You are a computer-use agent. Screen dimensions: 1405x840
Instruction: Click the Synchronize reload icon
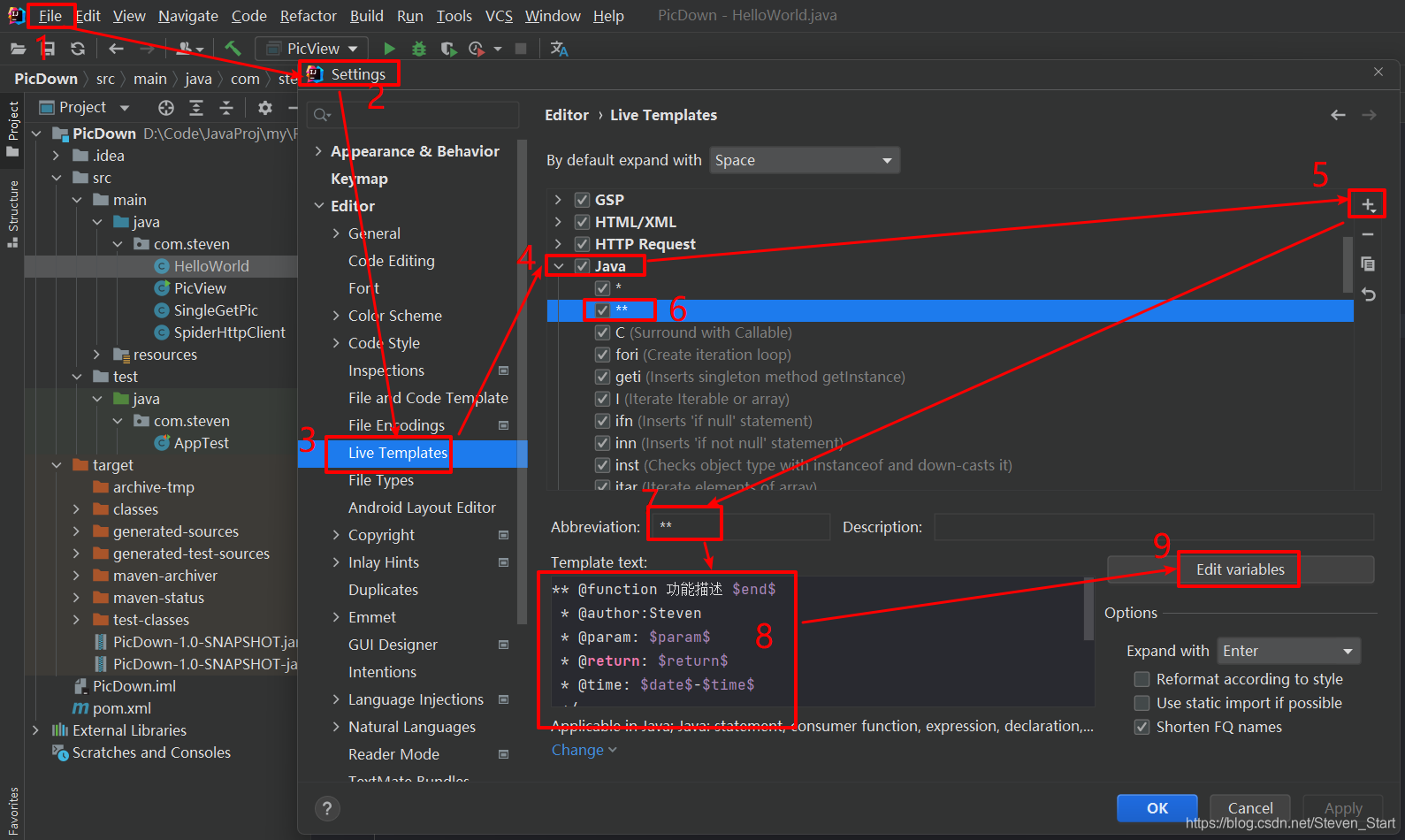pos(78,49)
